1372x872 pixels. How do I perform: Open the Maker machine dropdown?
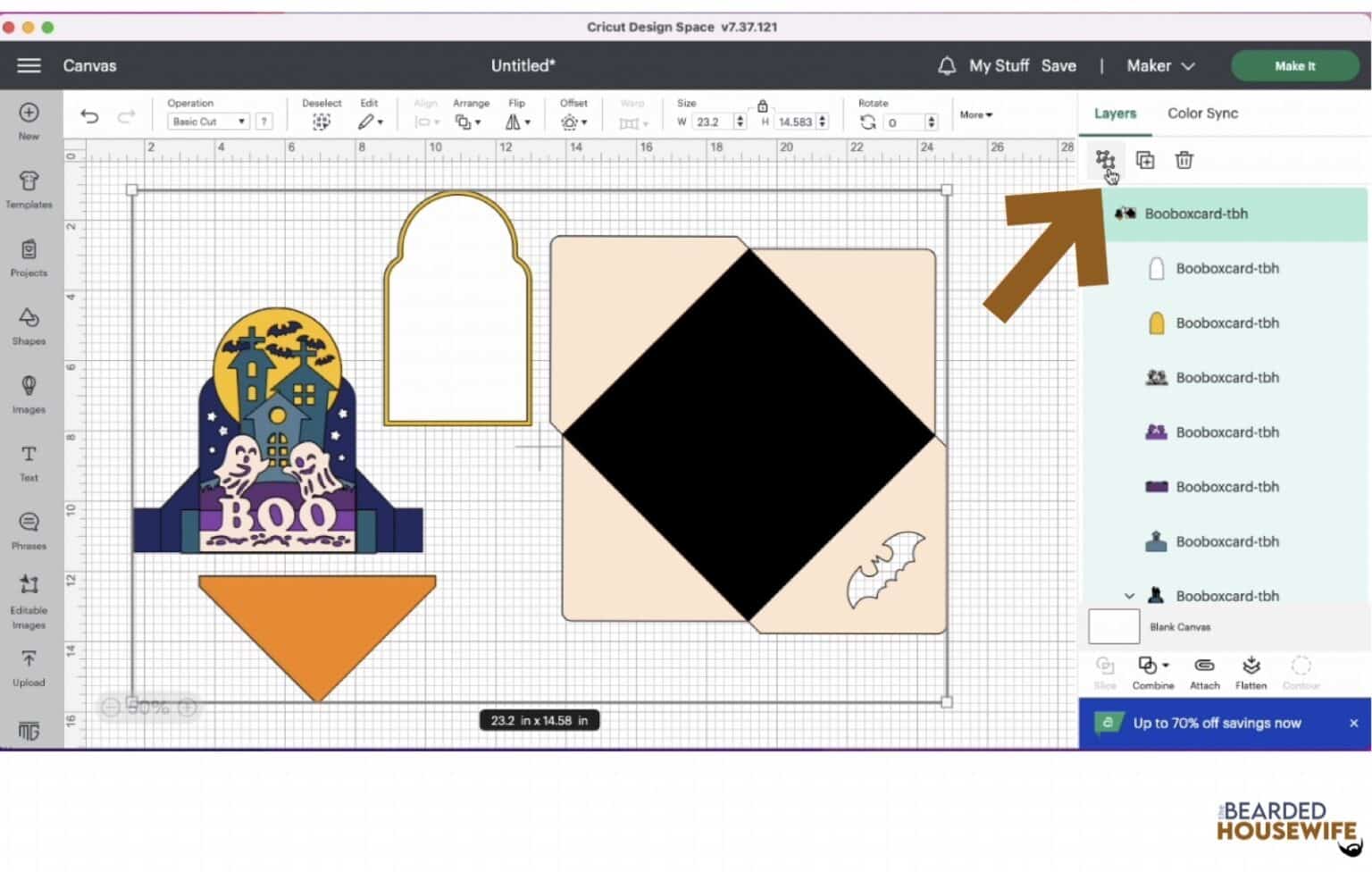(1159, 65)
